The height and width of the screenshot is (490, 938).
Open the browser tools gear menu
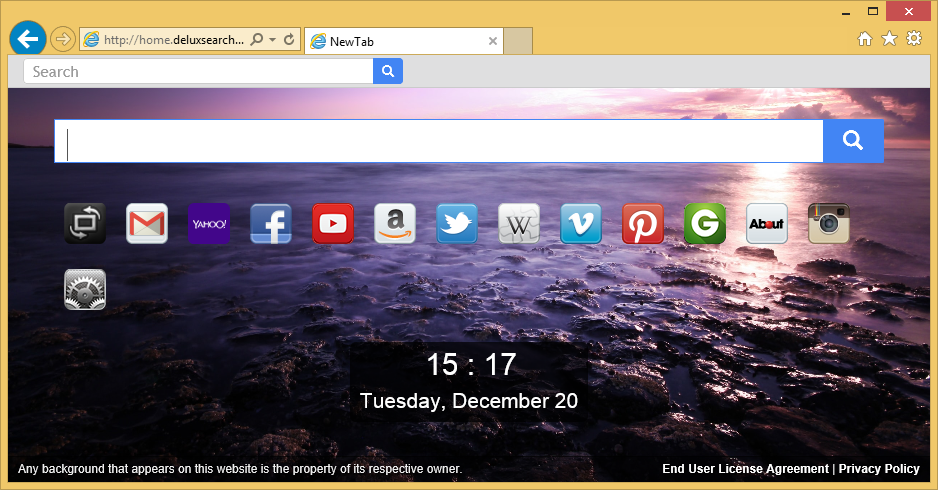pos(914,39)
